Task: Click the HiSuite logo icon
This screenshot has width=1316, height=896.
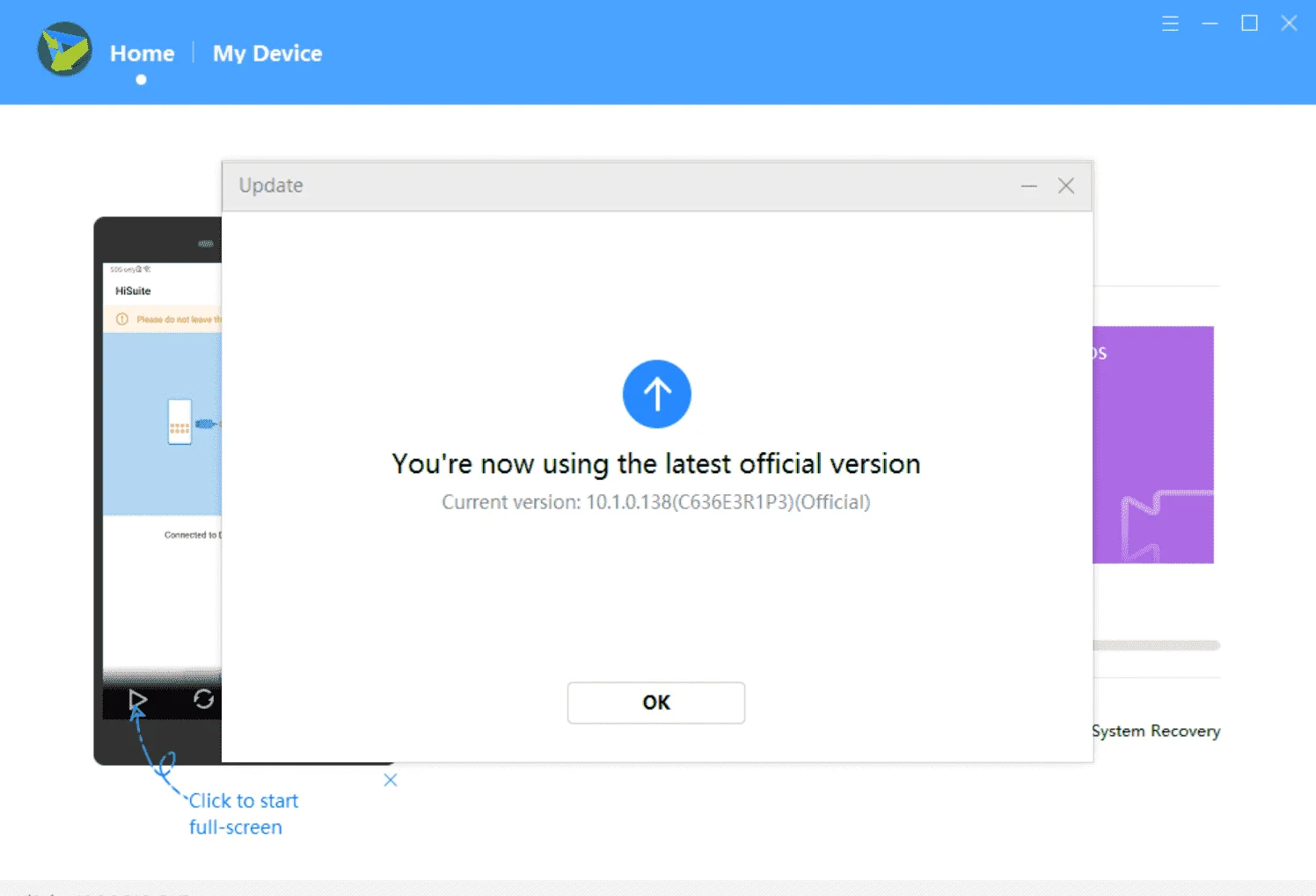Action: [64, 49]
